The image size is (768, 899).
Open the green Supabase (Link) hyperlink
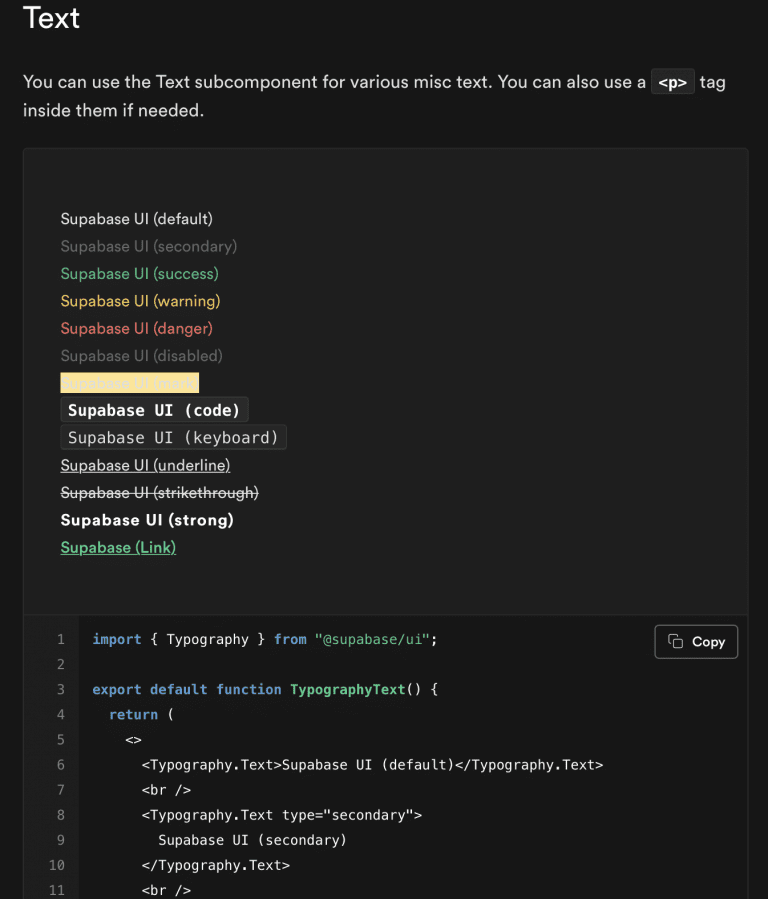click(118, 548)
